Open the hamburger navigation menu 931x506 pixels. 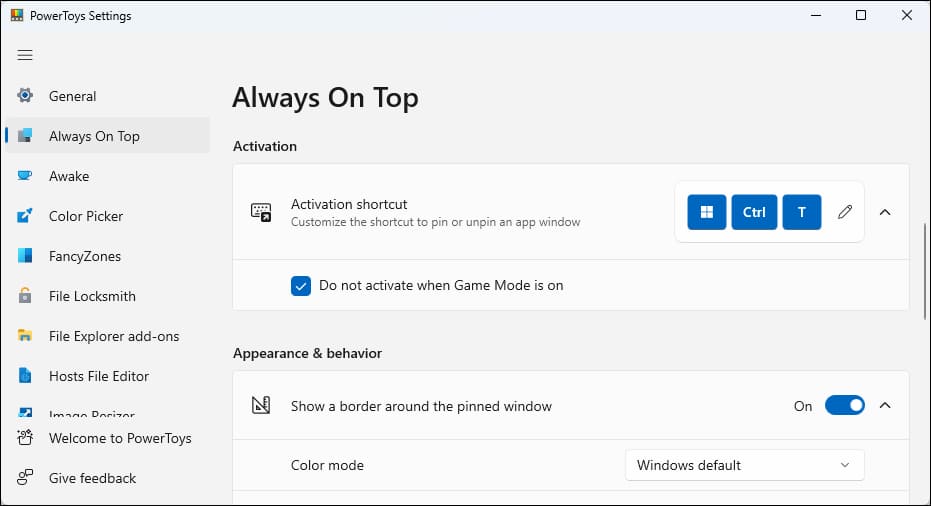click(25, 55)
